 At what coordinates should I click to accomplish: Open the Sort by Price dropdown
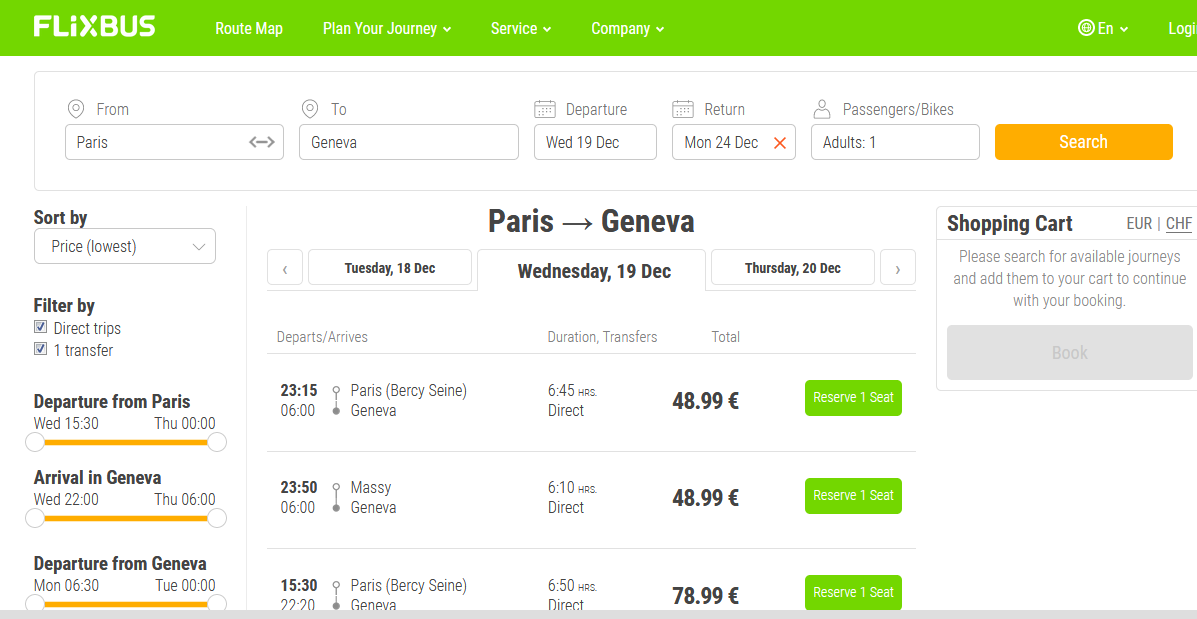pos(125,247)
